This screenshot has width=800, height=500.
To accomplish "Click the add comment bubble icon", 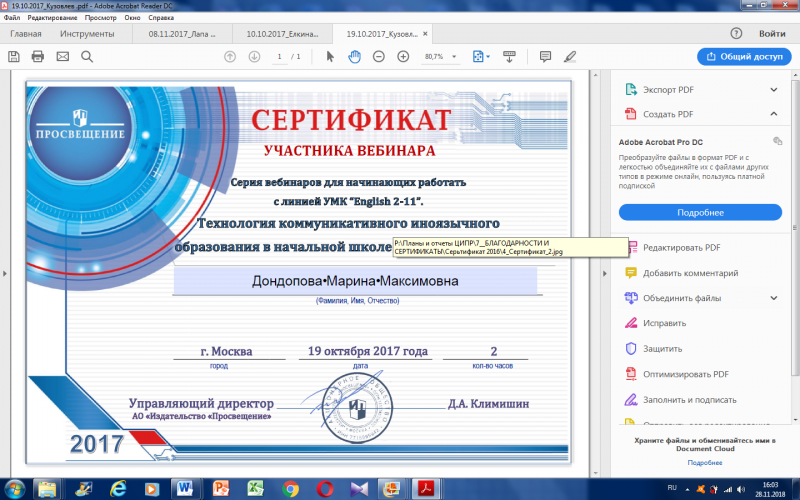I will click(545, 57).
